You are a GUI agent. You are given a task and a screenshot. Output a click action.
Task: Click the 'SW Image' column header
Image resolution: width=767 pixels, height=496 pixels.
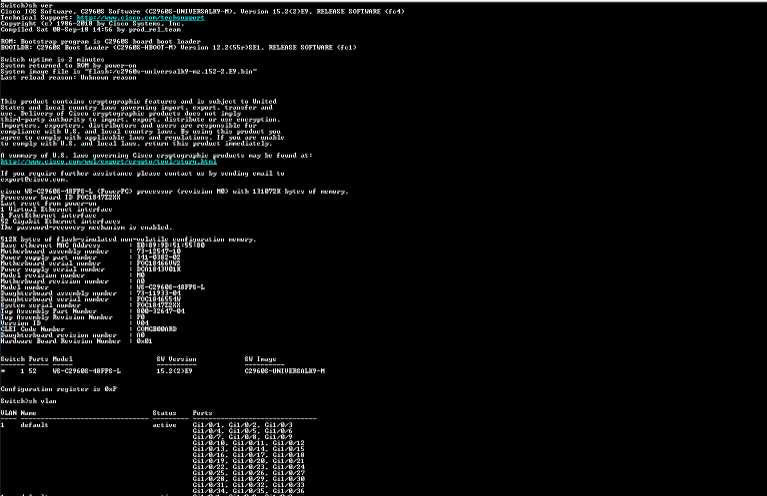tap(261, 359)
